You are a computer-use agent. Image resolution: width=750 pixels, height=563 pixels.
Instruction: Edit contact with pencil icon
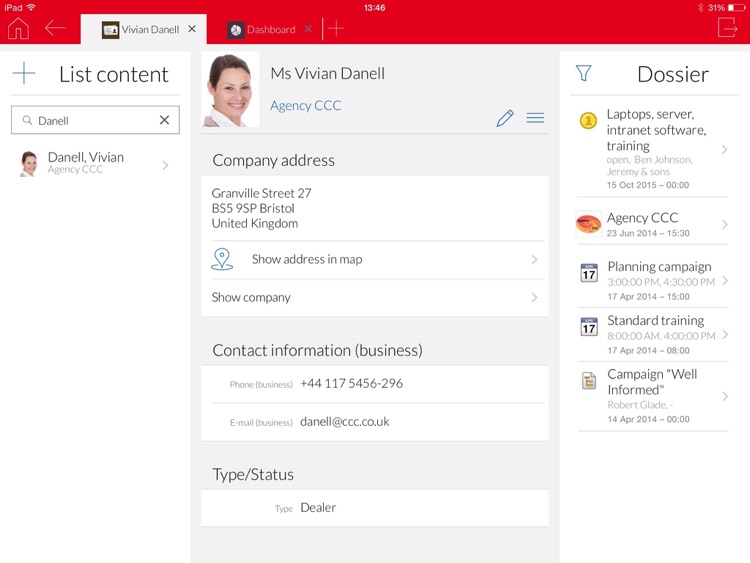click(x=505, y=118)
